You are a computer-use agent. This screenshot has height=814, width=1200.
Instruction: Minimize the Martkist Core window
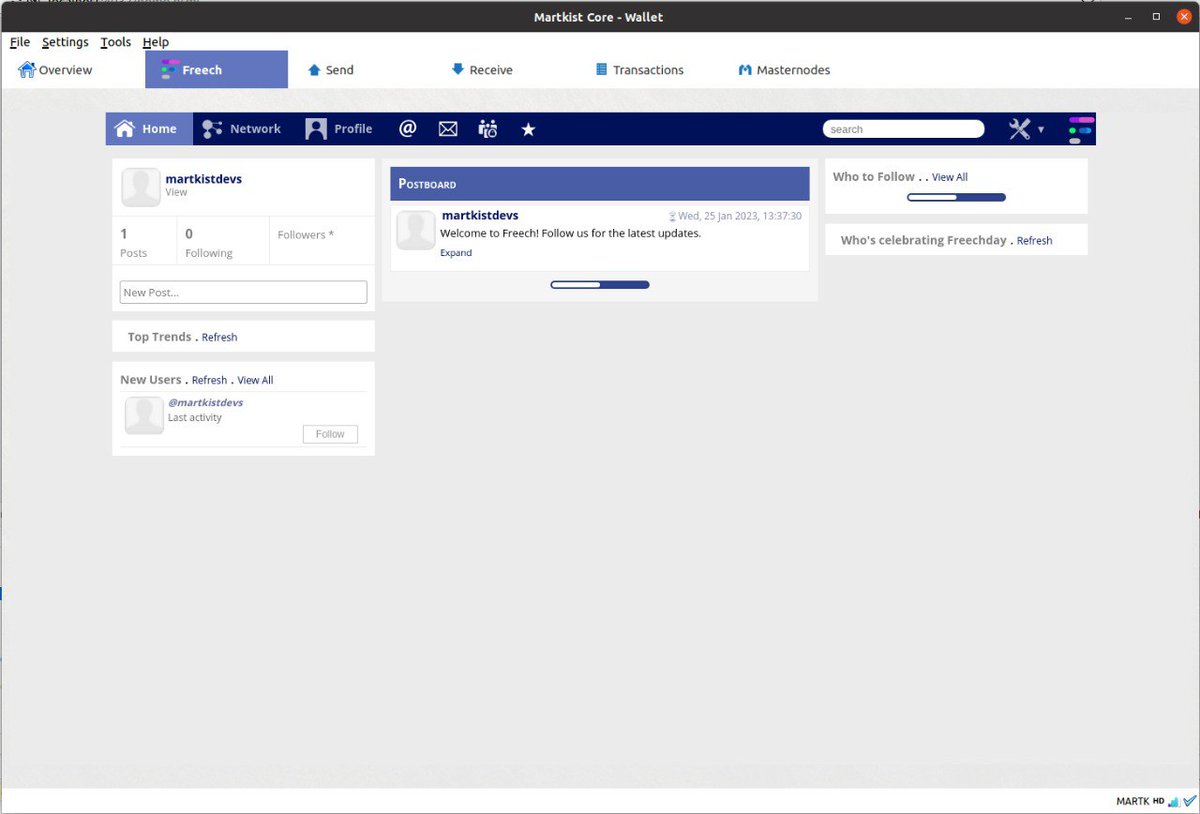pos(1129,16)
